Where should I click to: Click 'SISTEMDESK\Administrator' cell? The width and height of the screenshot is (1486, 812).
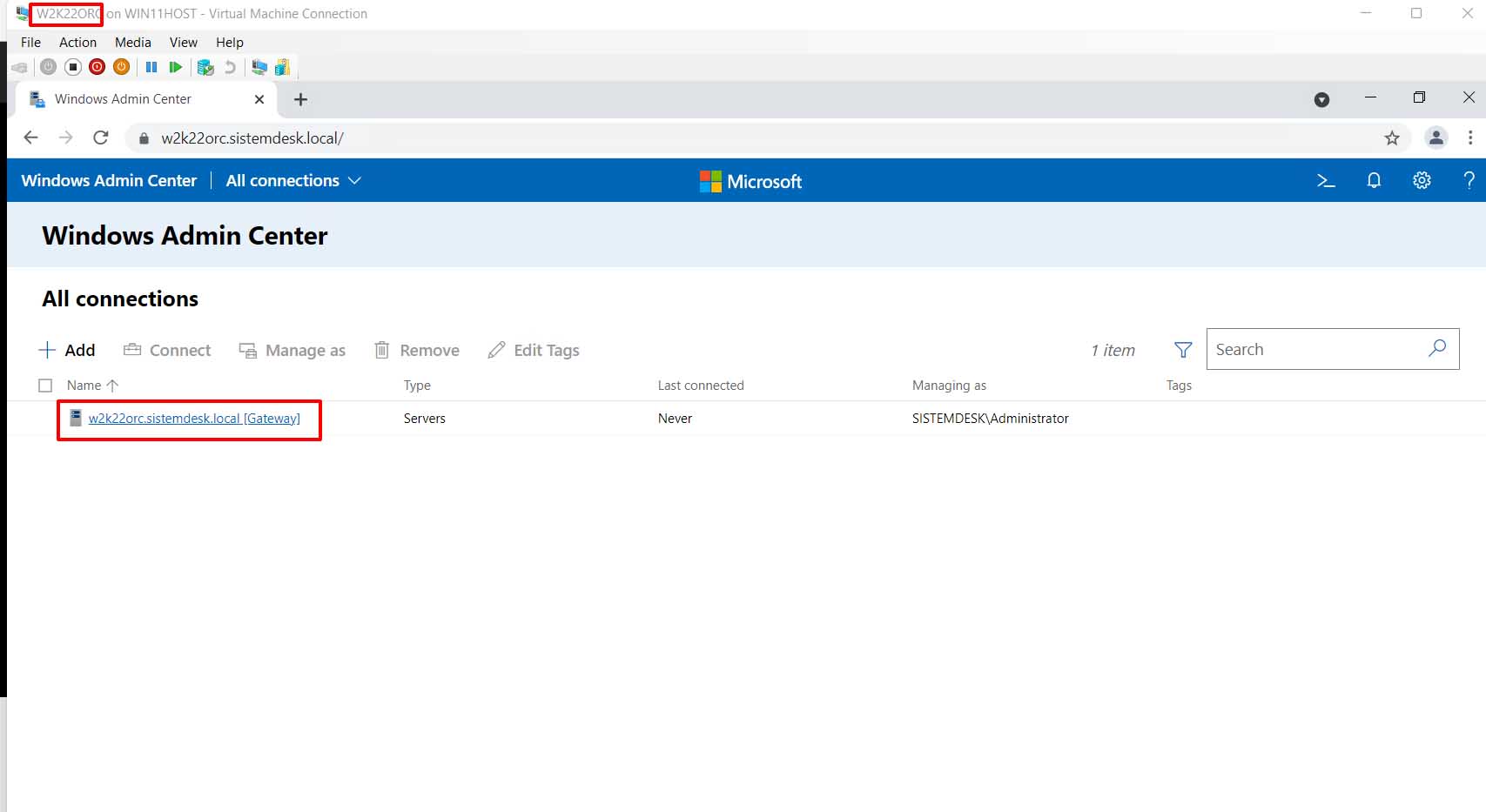991,419
